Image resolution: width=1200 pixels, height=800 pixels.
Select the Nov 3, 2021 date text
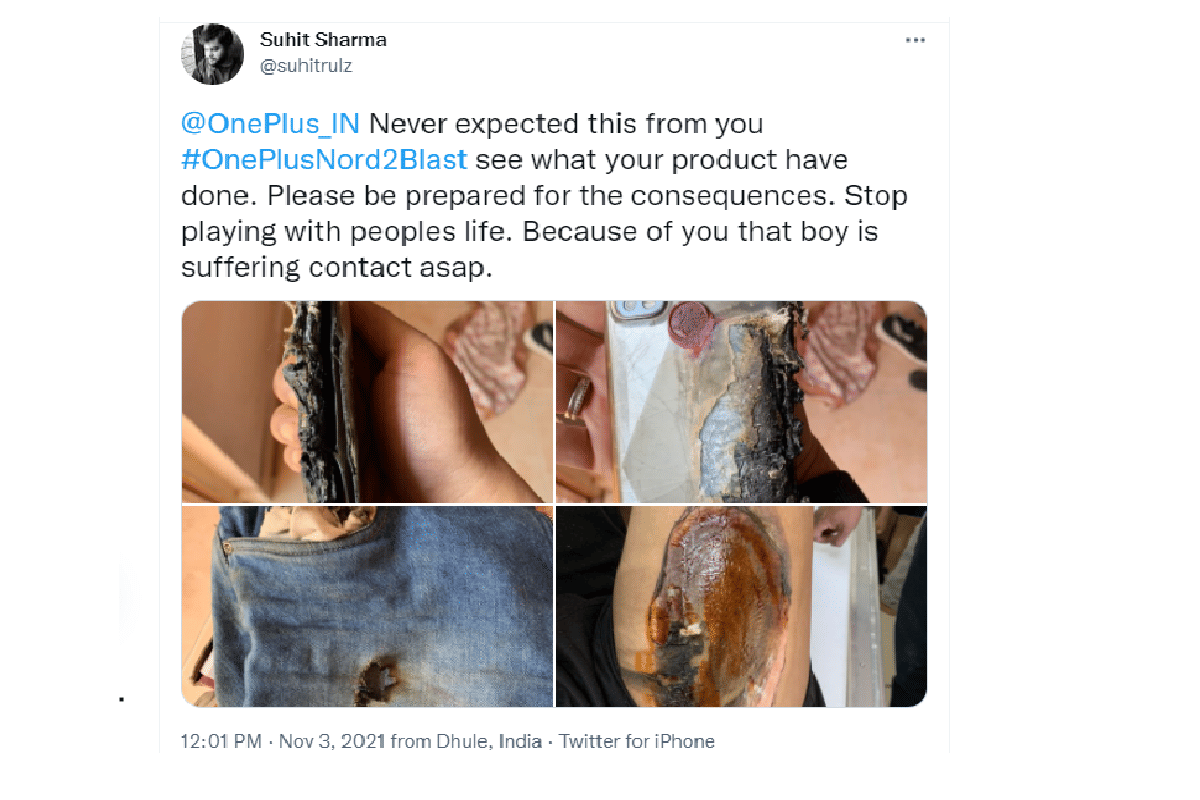coord(330,742)
